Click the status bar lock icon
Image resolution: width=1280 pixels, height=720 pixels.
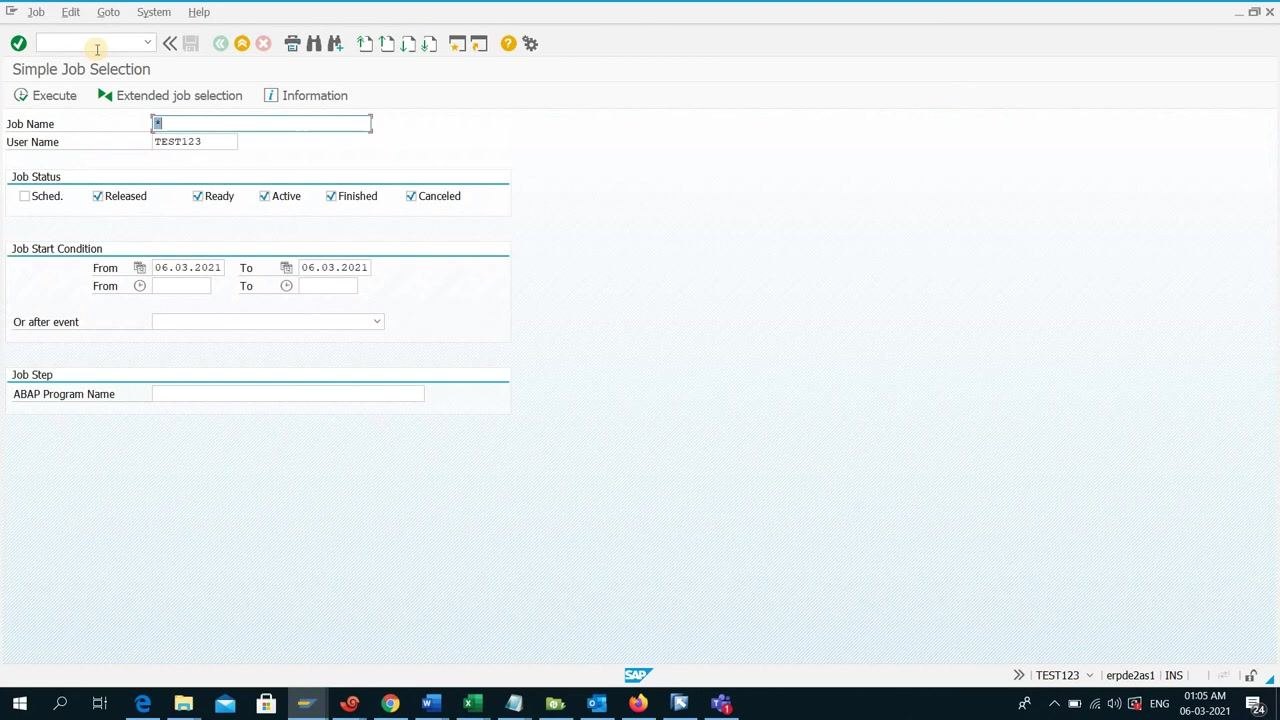coord(1251,676)
